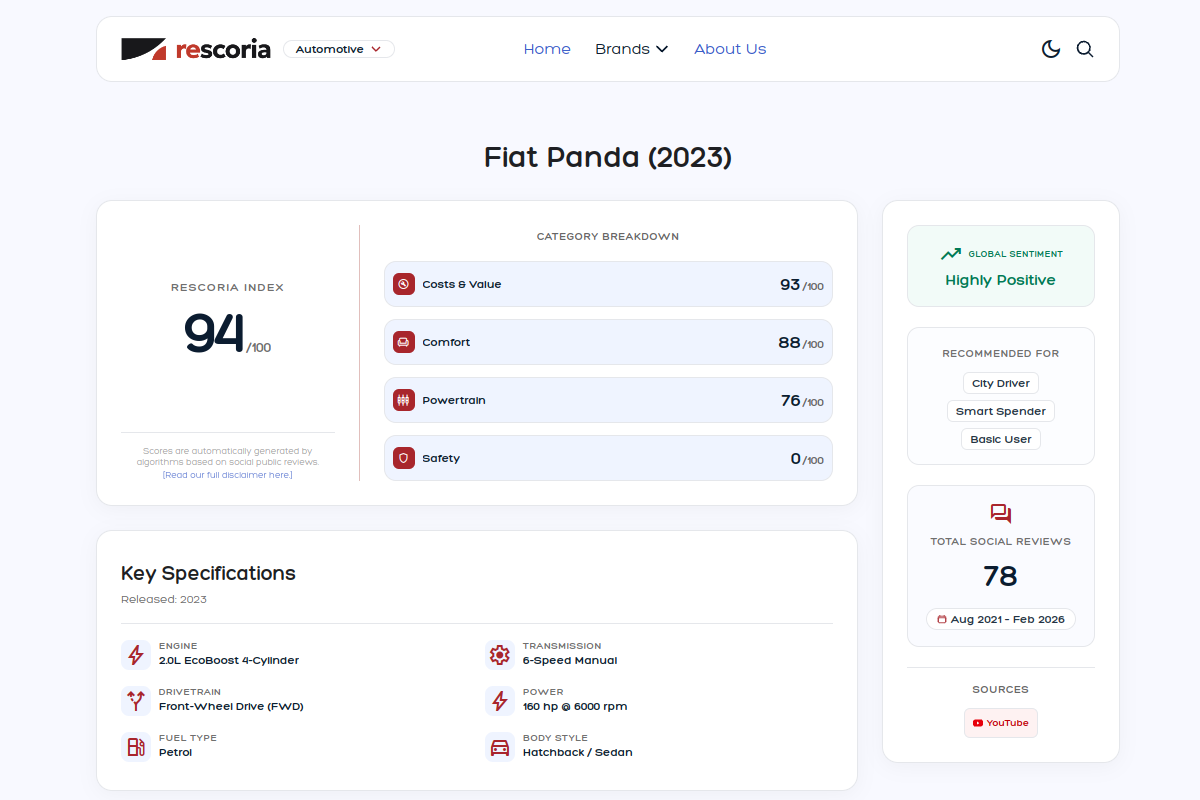Click the 2.0L EcoBoost 4-Cylinder value
Viewport: 1200px width, 800px height.
[x=229, y=660]
